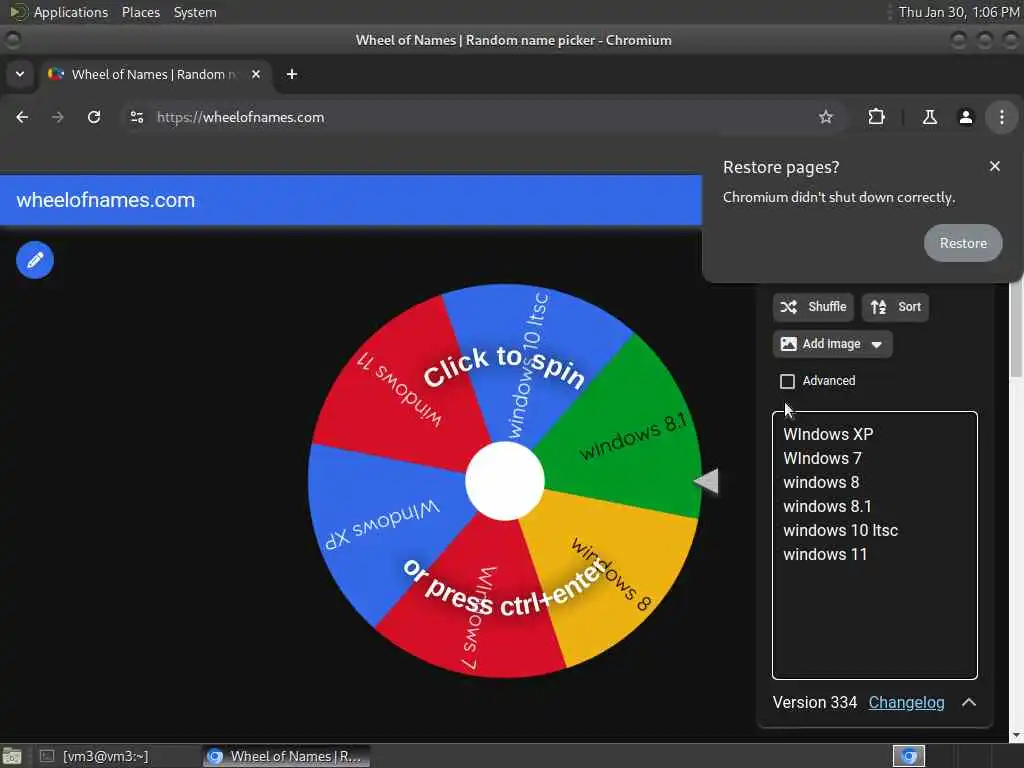Open the Applications menu
Image resolution: width=1024 pixels, height=768 pixels.
[71, 12]
